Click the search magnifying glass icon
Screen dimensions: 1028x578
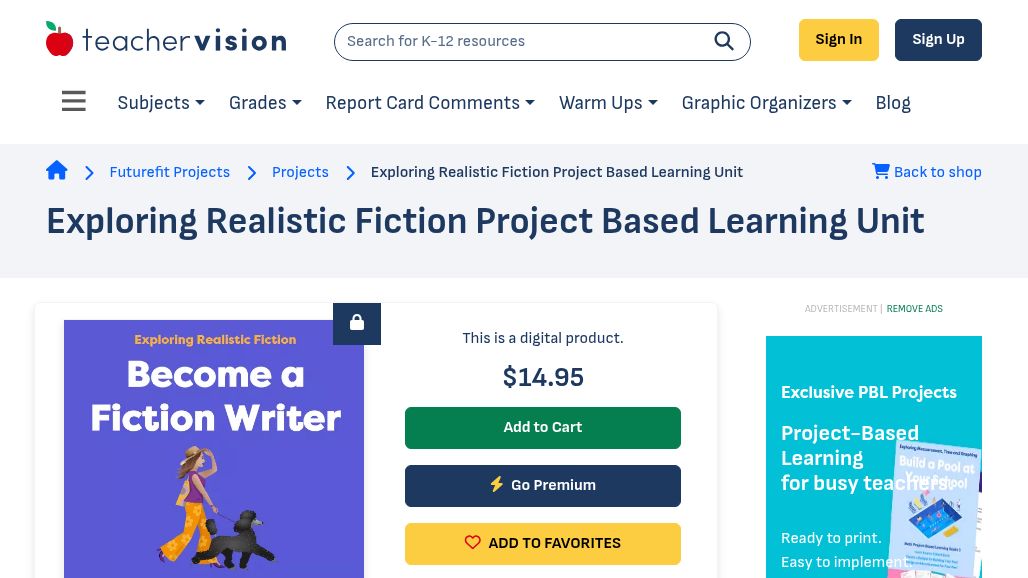click(724, 41)
